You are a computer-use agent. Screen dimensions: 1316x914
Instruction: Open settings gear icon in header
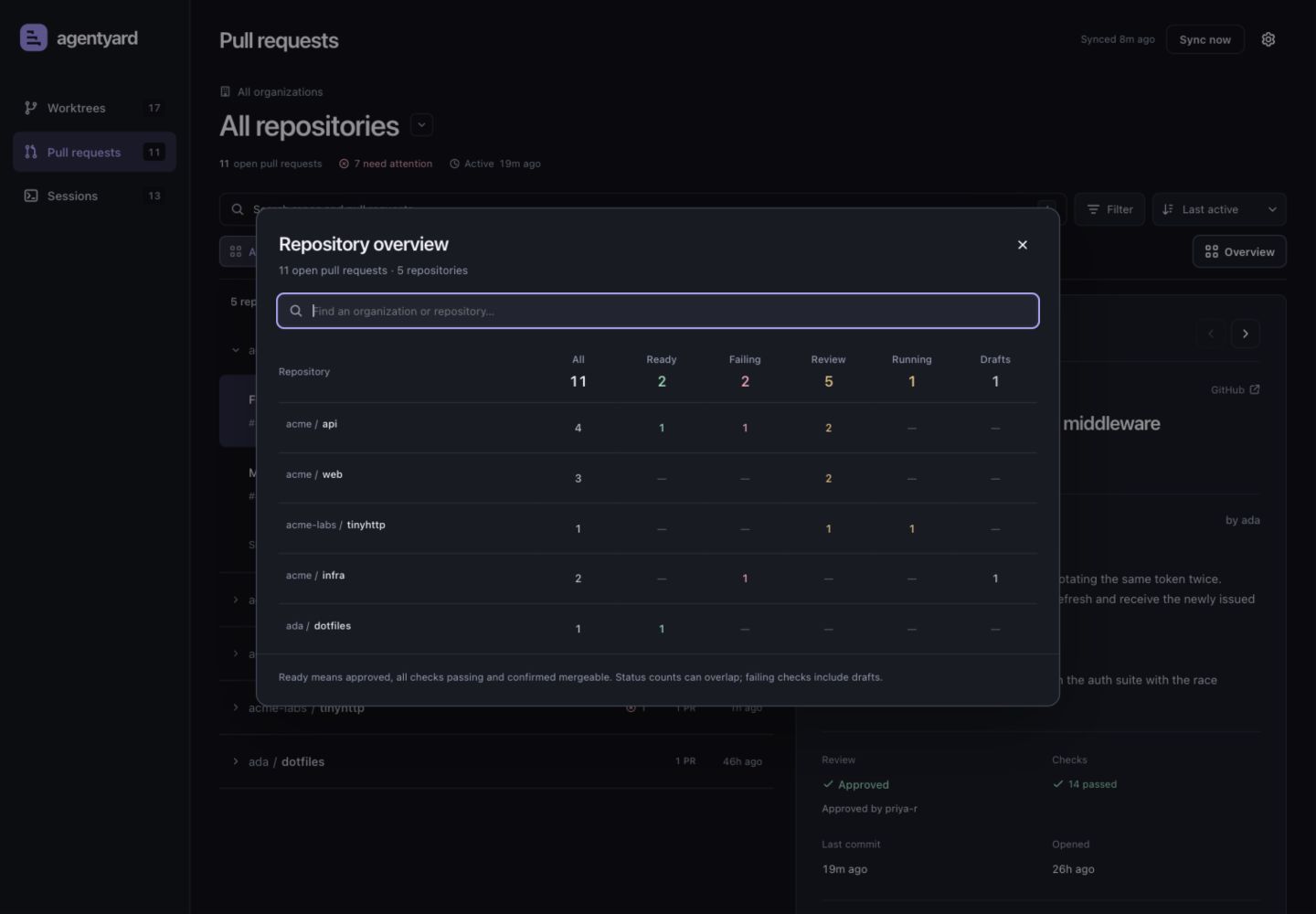point(1268,39)
